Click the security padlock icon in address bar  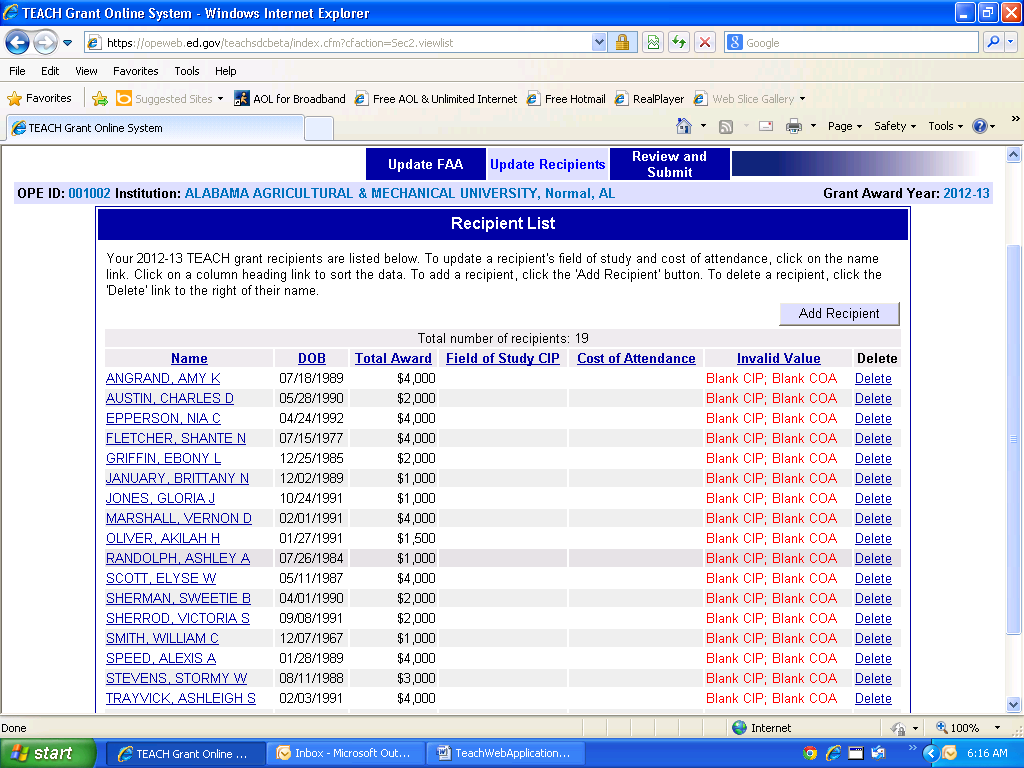click(622, 43)
